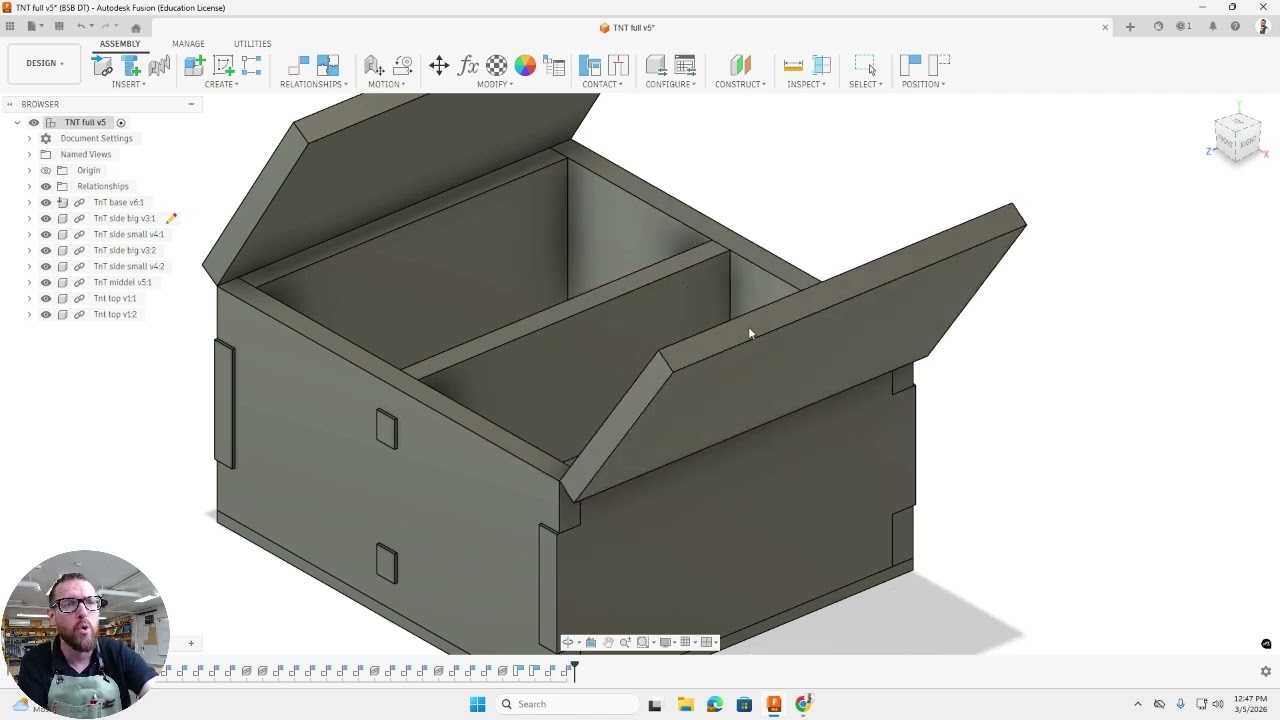Close the TNT full v5 document tab
Image resolution: width=1280 pixels, height=720 pixels.
click(1105, 27)
